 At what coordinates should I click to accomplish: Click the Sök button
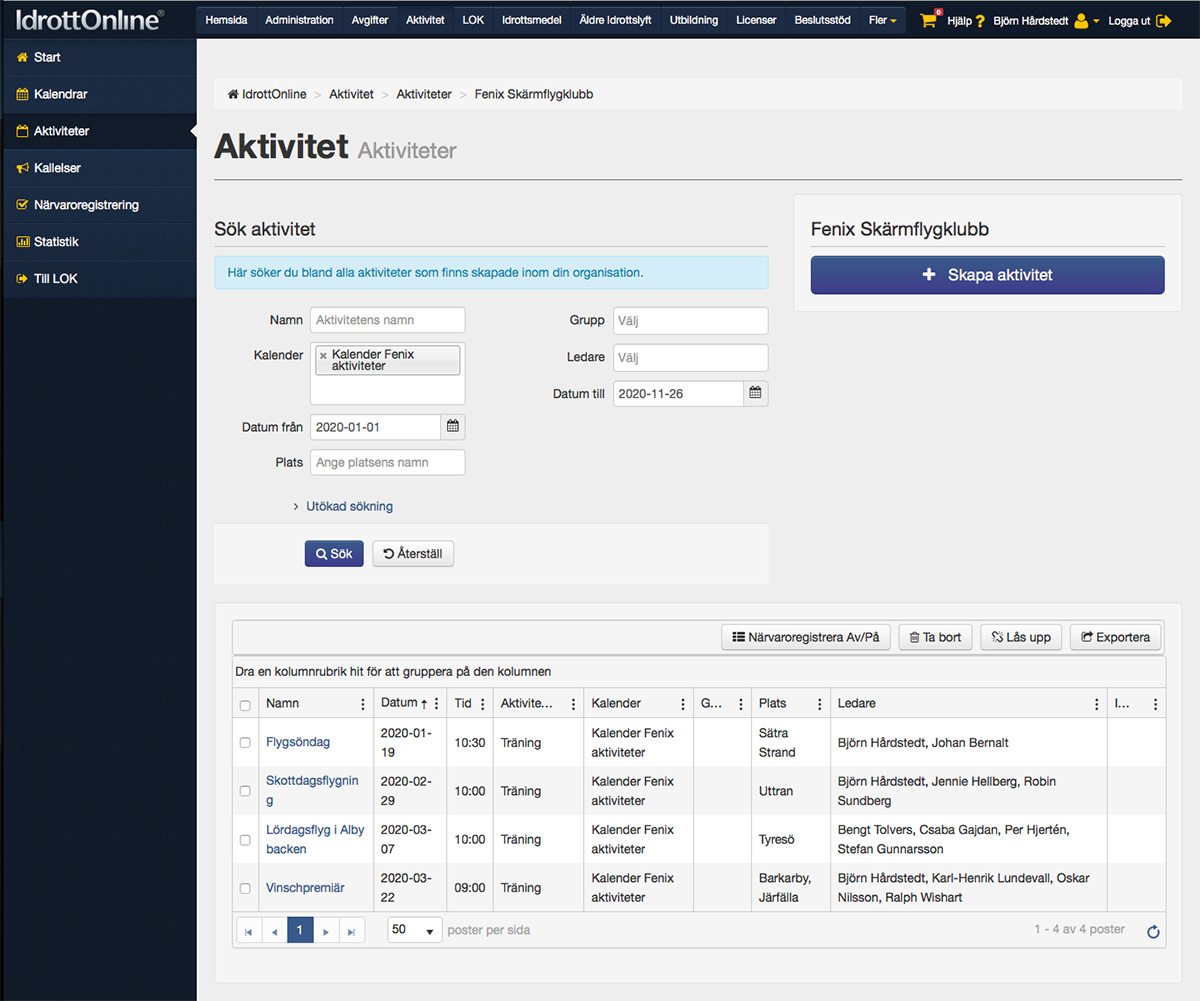click(x=334, y=554)
